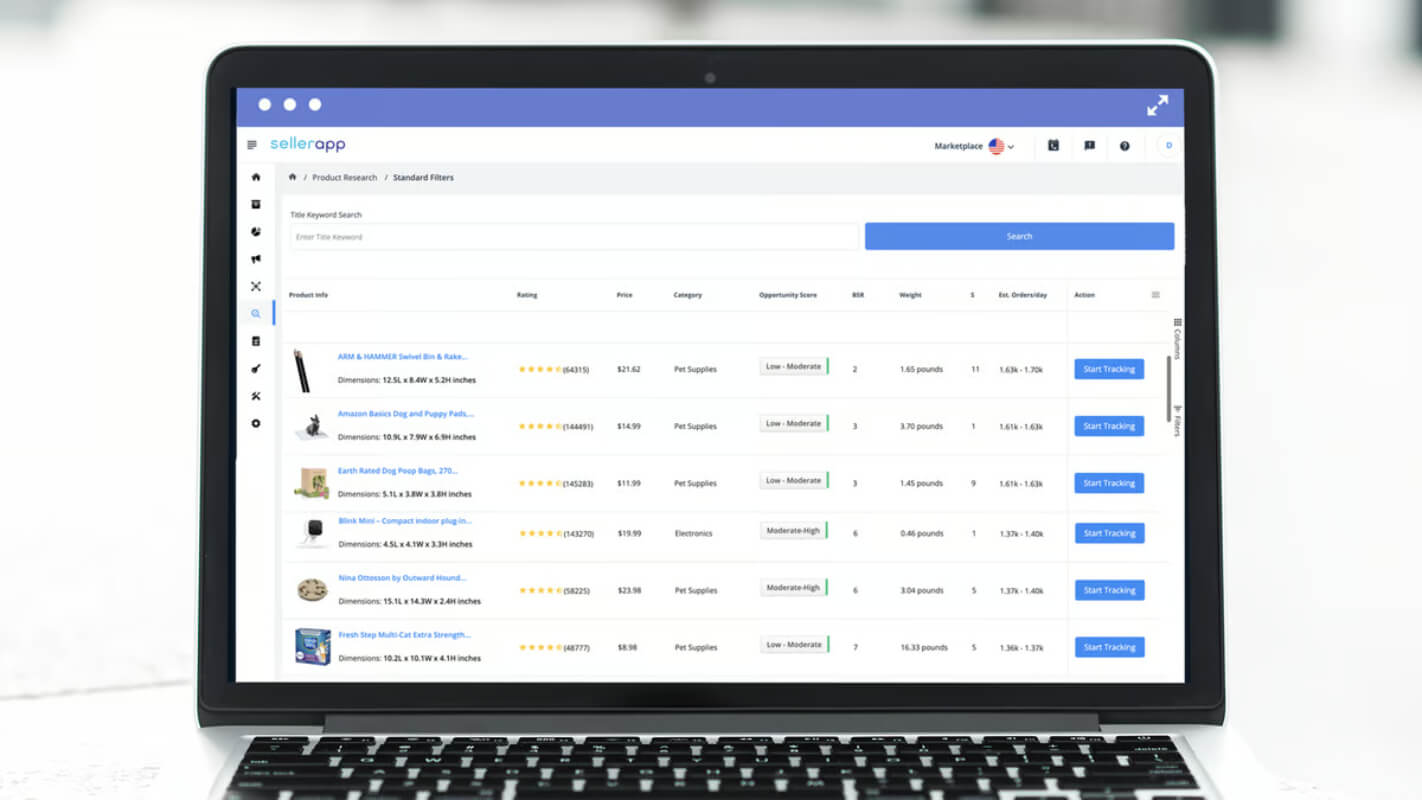The width and height of the screenshot is (1422, 800).
Task: Open the Columns side panel tab
Action: pos(1177,339)
